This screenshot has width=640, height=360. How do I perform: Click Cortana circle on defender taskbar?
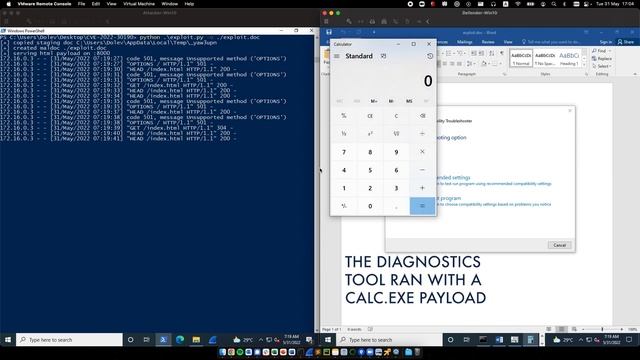click(x=450, y=340)
